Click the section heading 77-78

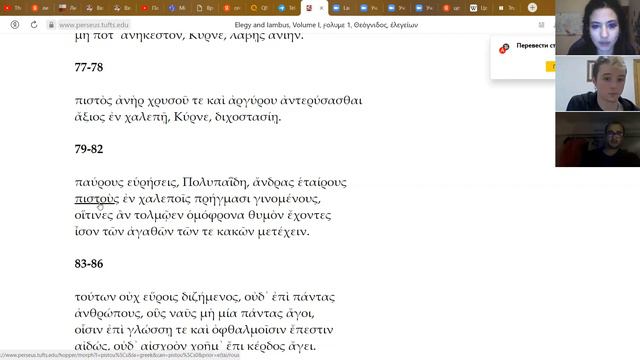tap(89, 67)
